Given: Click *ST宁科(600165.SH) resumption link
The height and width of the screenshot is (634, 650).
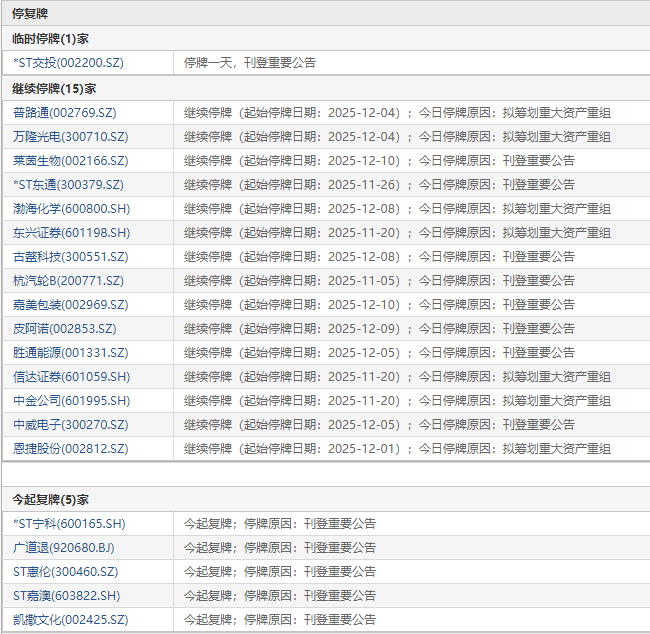Looking at the screenshot, I should click(69, 523).
